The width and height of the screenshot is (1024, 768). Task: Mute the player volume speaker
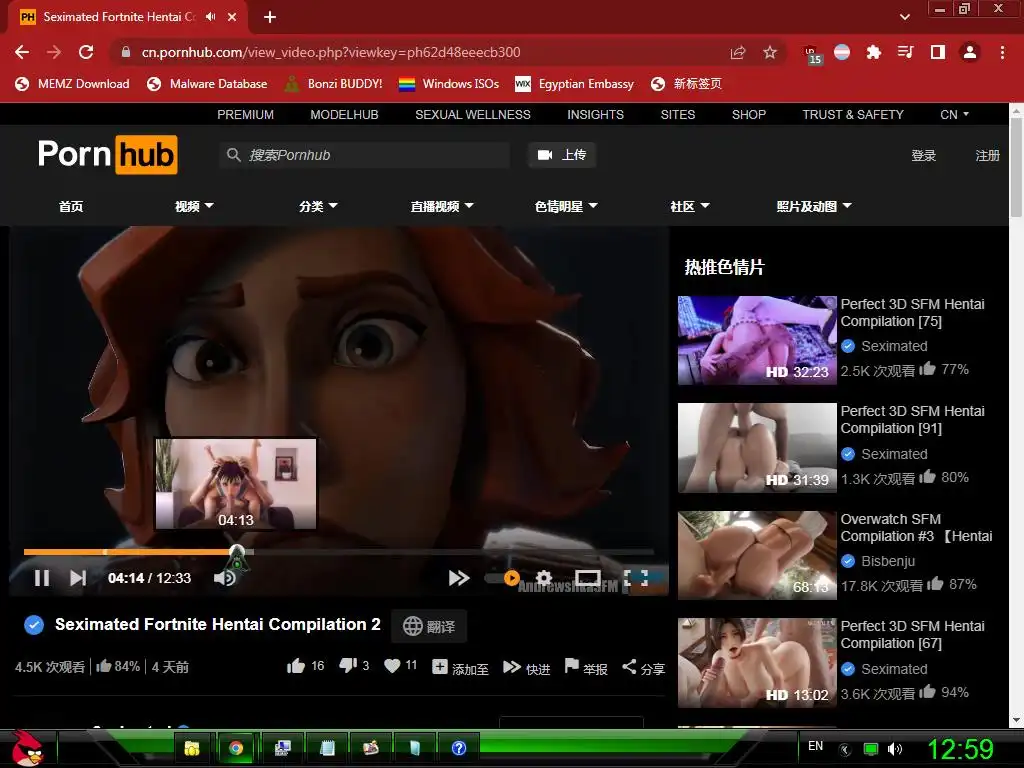224,578
